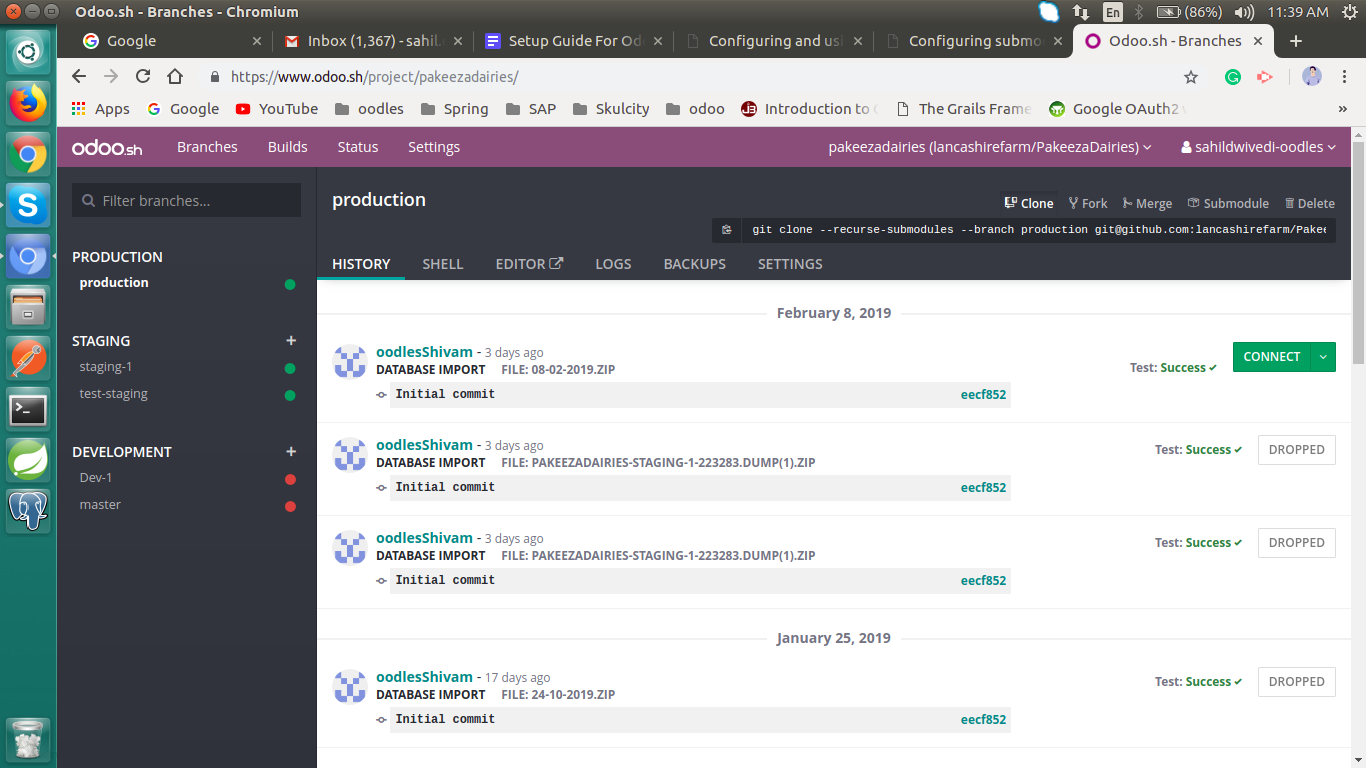Click DROPPED on the 24-10-2019.ZIP build

[x=1297, y=682]
